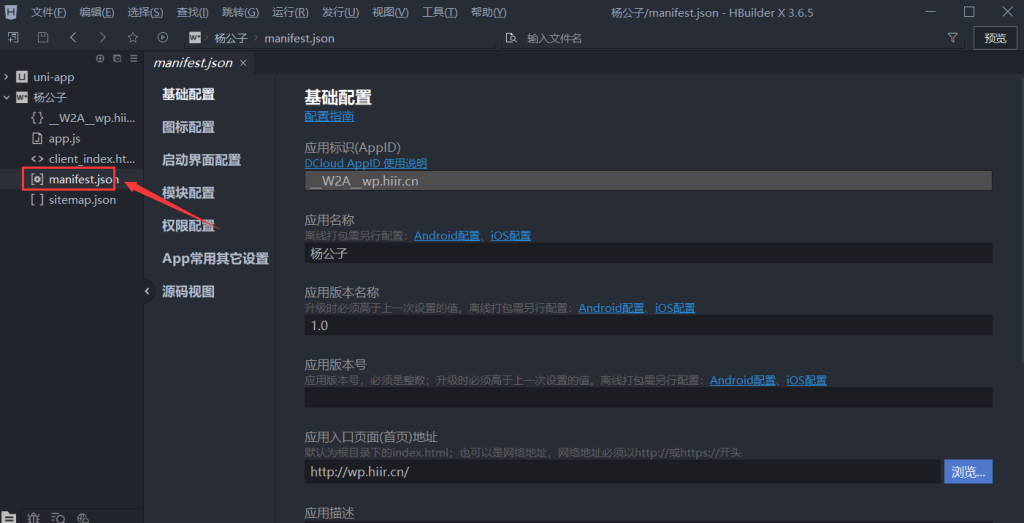The image size is (1024, 523).
Task: Click the locate current file target icon
Action: (100, 58)
